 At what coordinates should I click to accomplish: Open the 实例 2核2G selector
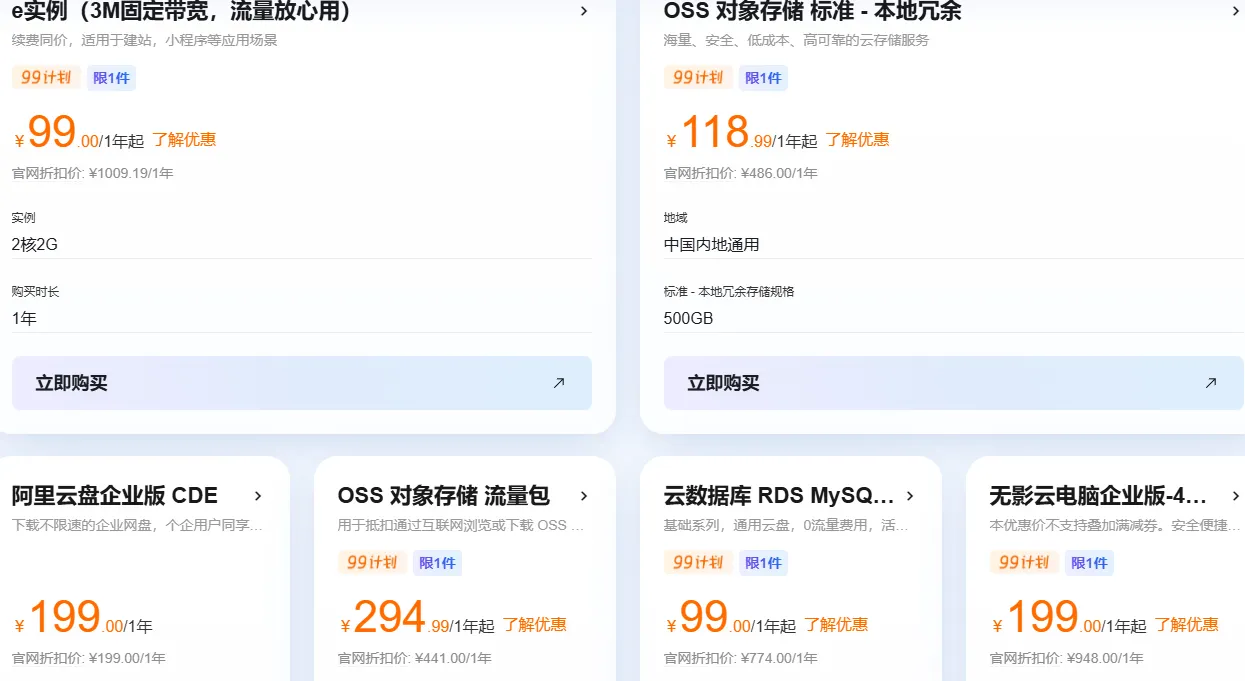(302, 244)
